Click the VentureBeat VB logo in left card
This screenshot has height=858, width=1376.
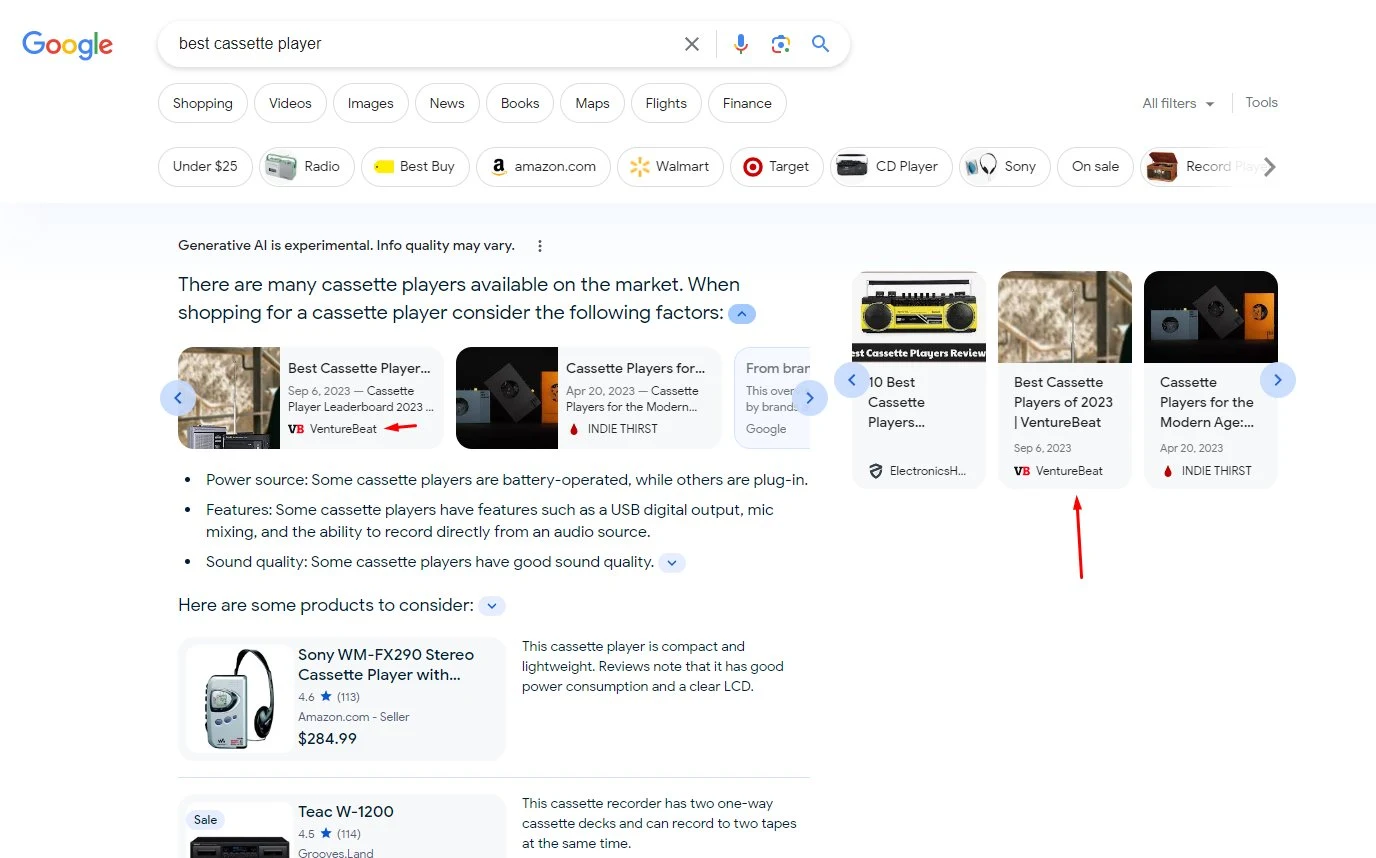click(x=296, y=429)
